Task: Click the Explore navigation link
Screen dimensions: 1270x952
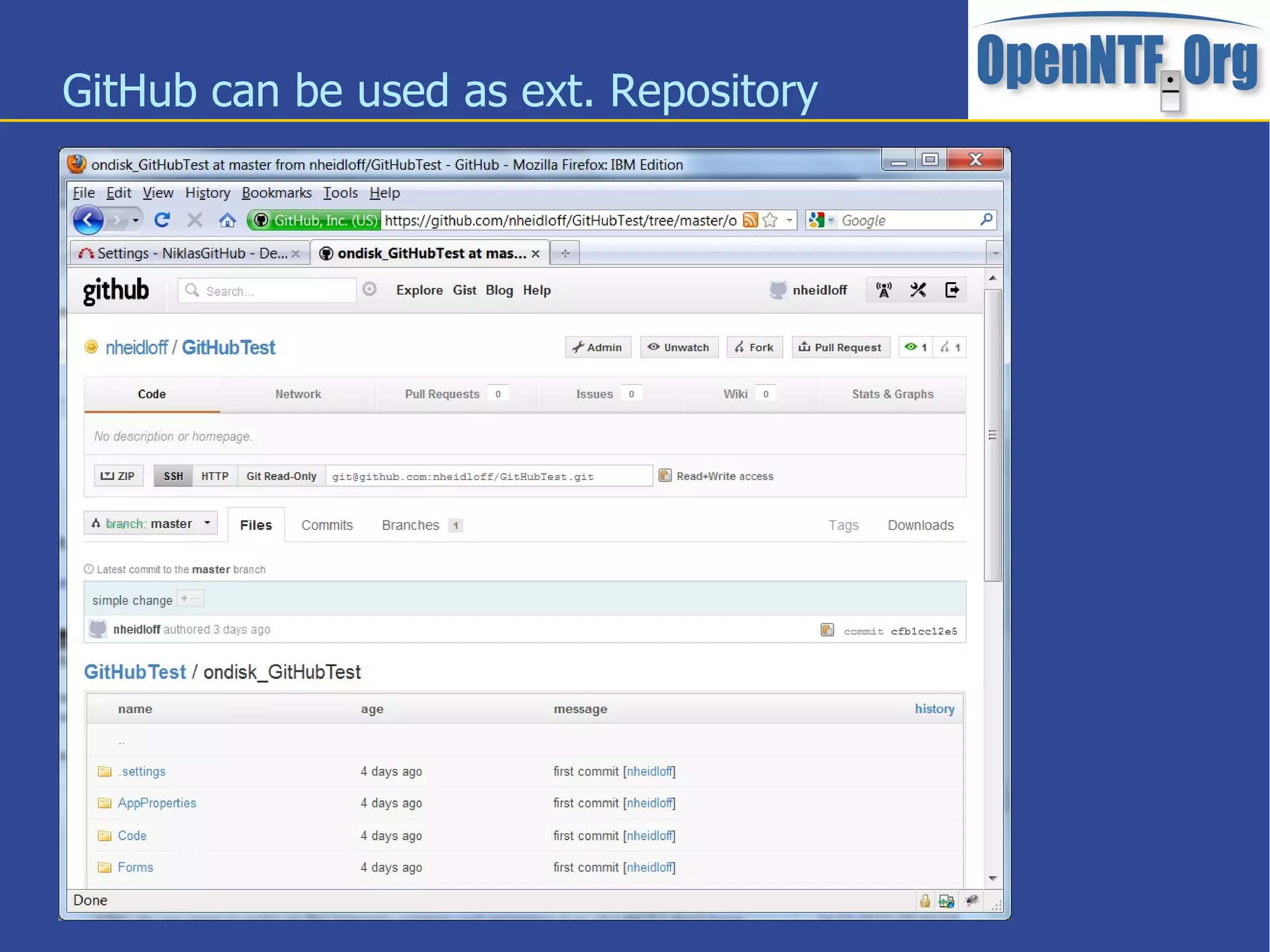Action: [419, 290]
